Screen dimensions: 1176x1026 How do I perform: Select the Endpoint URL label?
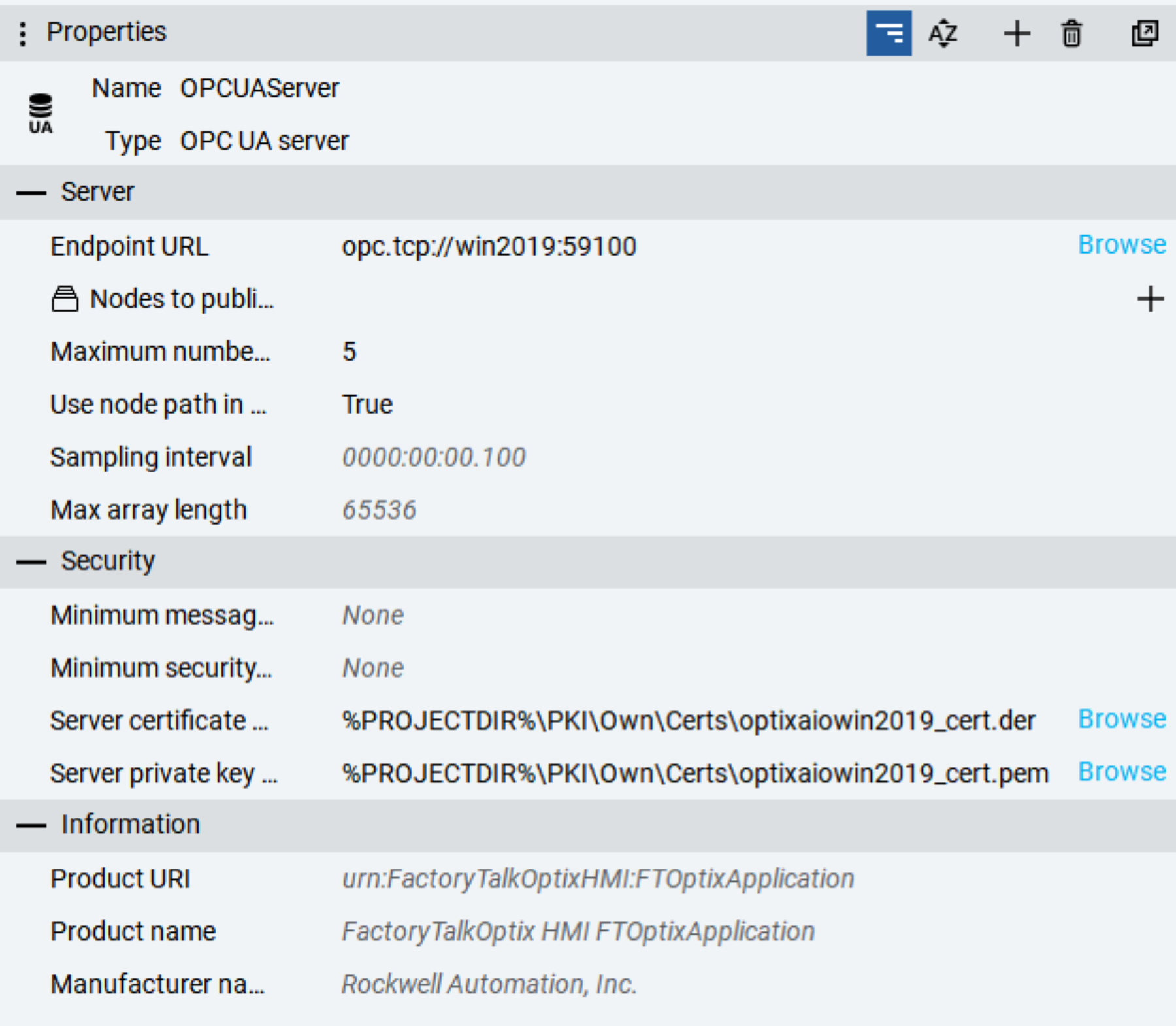129,246
